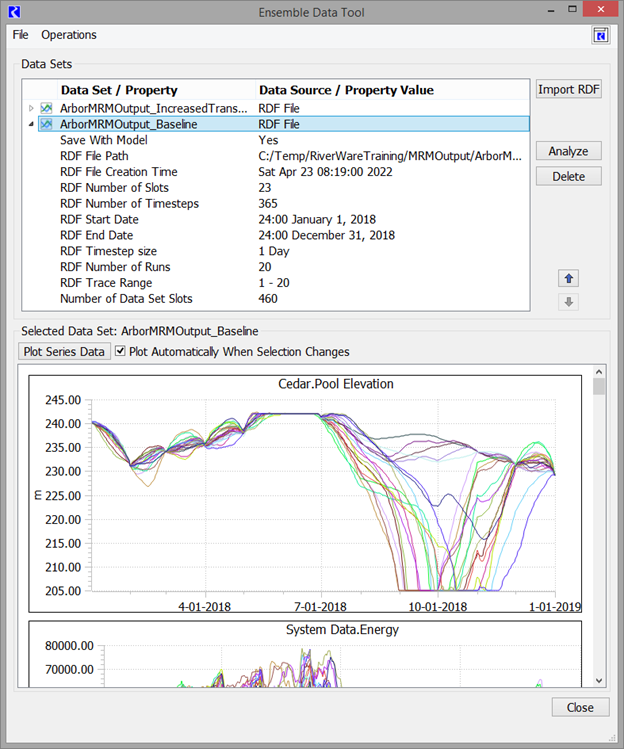624x749 pixels.
Task: Delete the selected data set
Action: [569, 176]
